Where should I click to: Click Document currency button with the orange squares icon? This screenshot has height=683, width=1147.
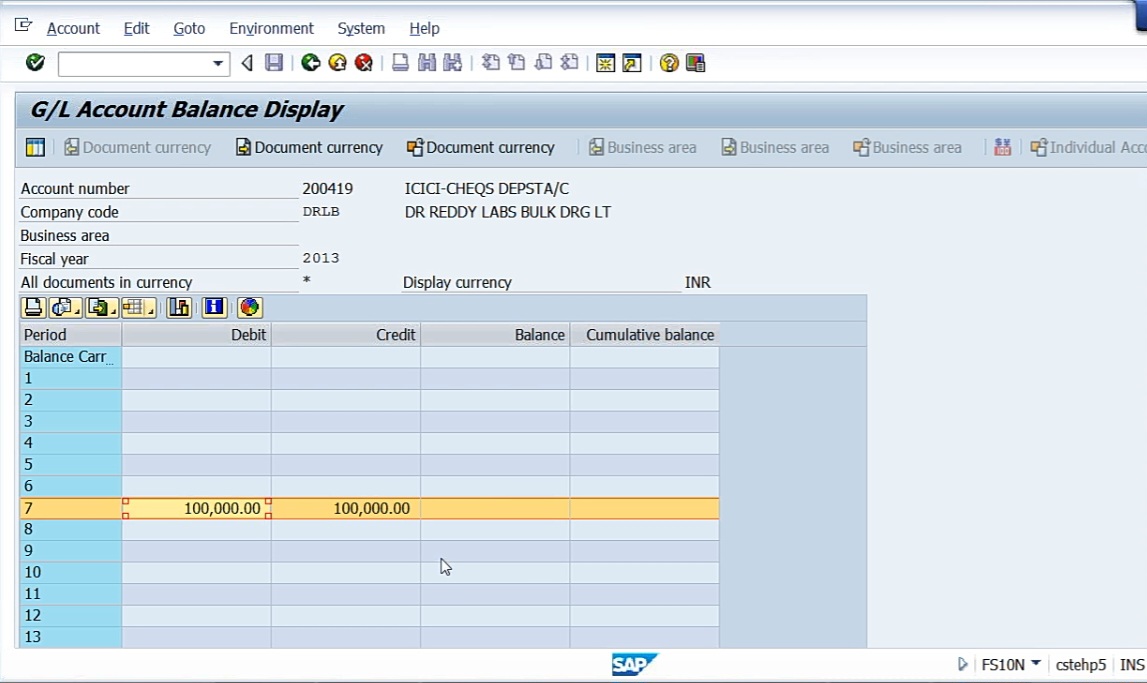(x=481, y=147)
